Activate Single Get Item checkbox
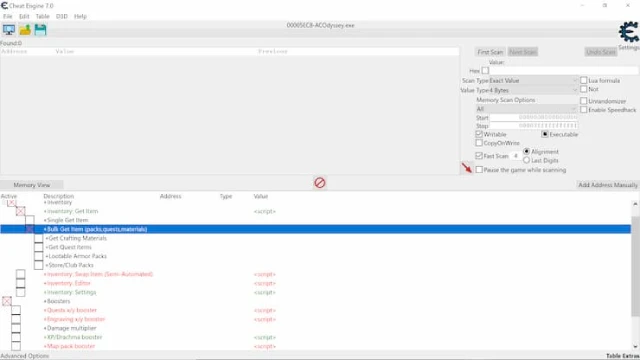 click(29, 220)
